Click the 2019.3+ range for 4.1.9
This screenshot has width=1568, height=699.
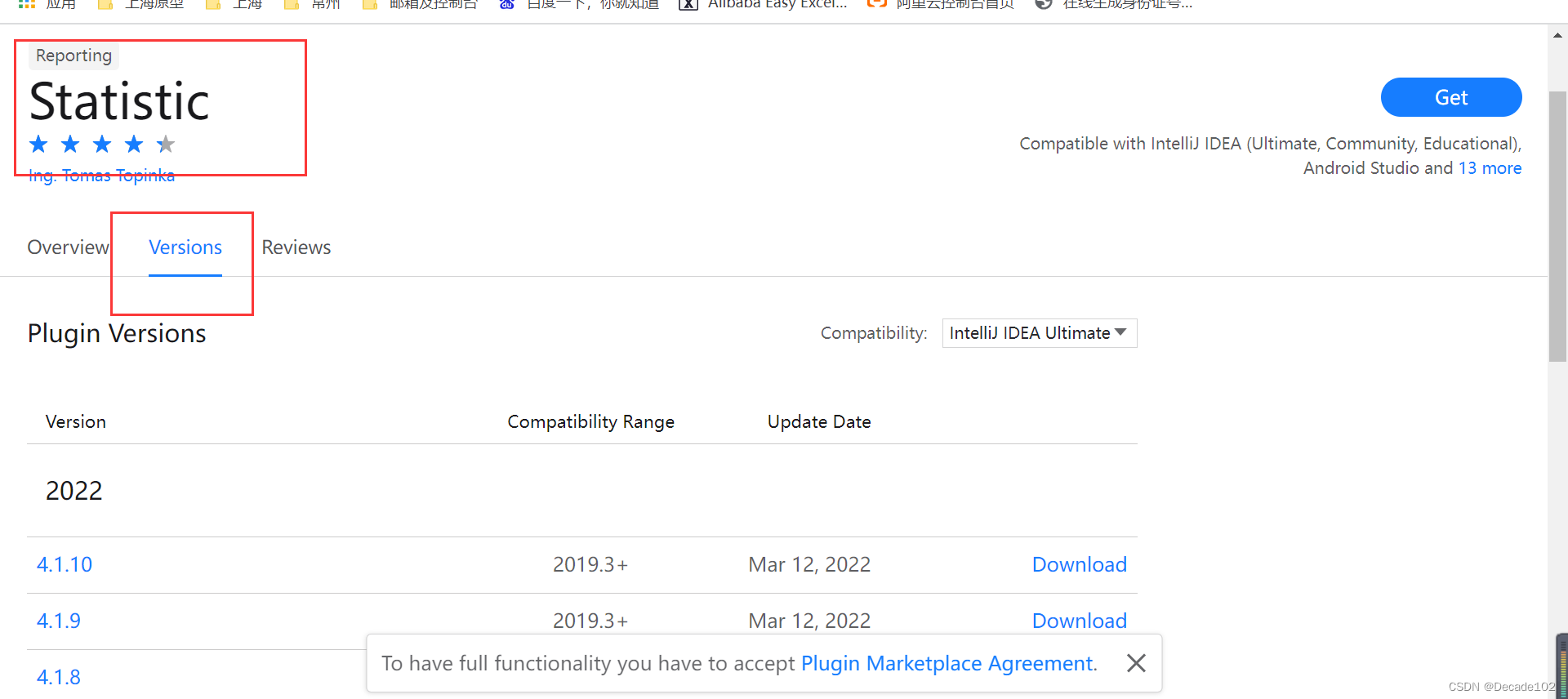click(590, 621)
